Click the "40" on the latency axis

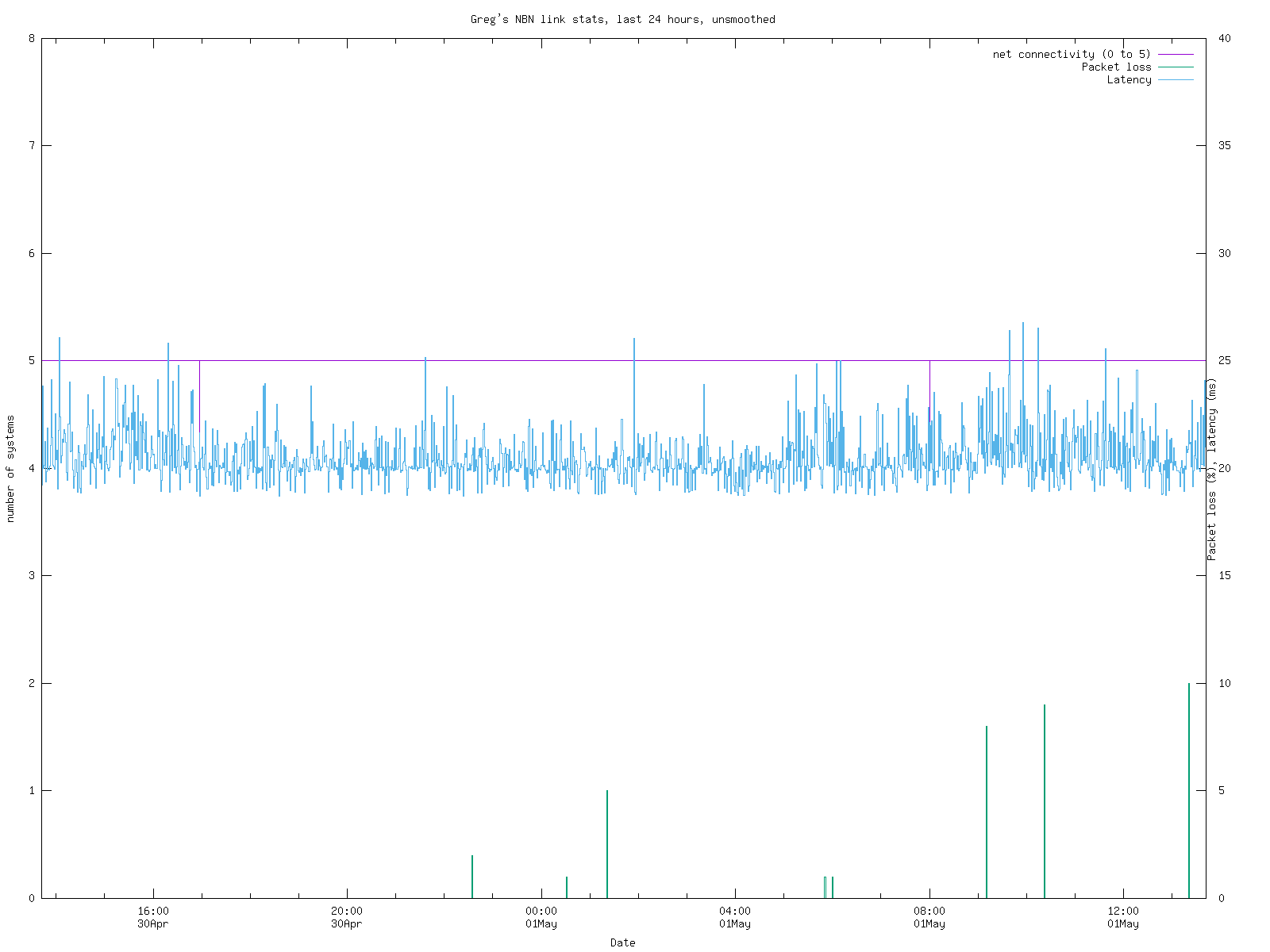coord(1225,38)
